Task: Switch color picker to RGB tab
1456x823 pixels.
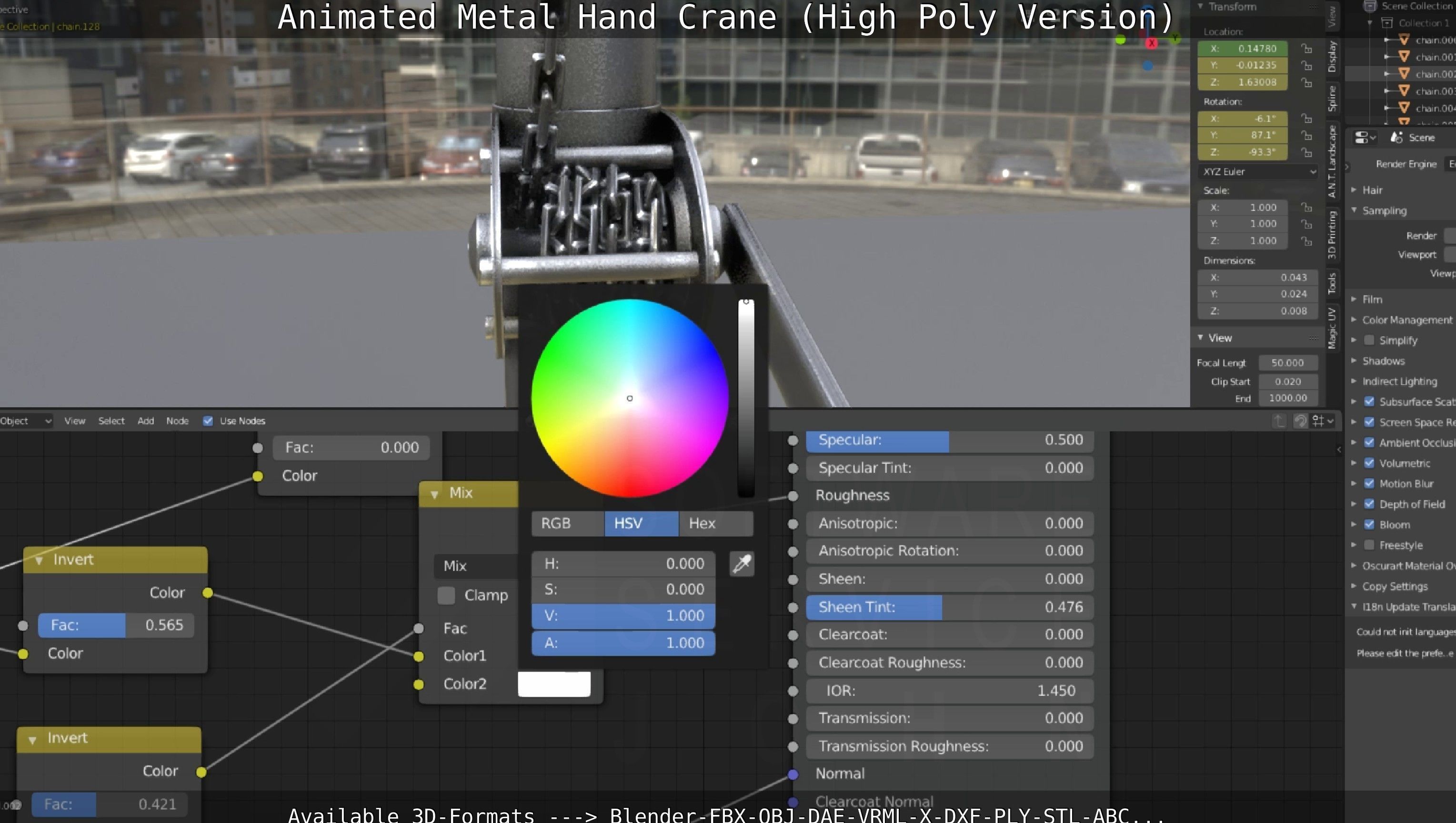Action: pyautogui.click(x=568, y=523)
